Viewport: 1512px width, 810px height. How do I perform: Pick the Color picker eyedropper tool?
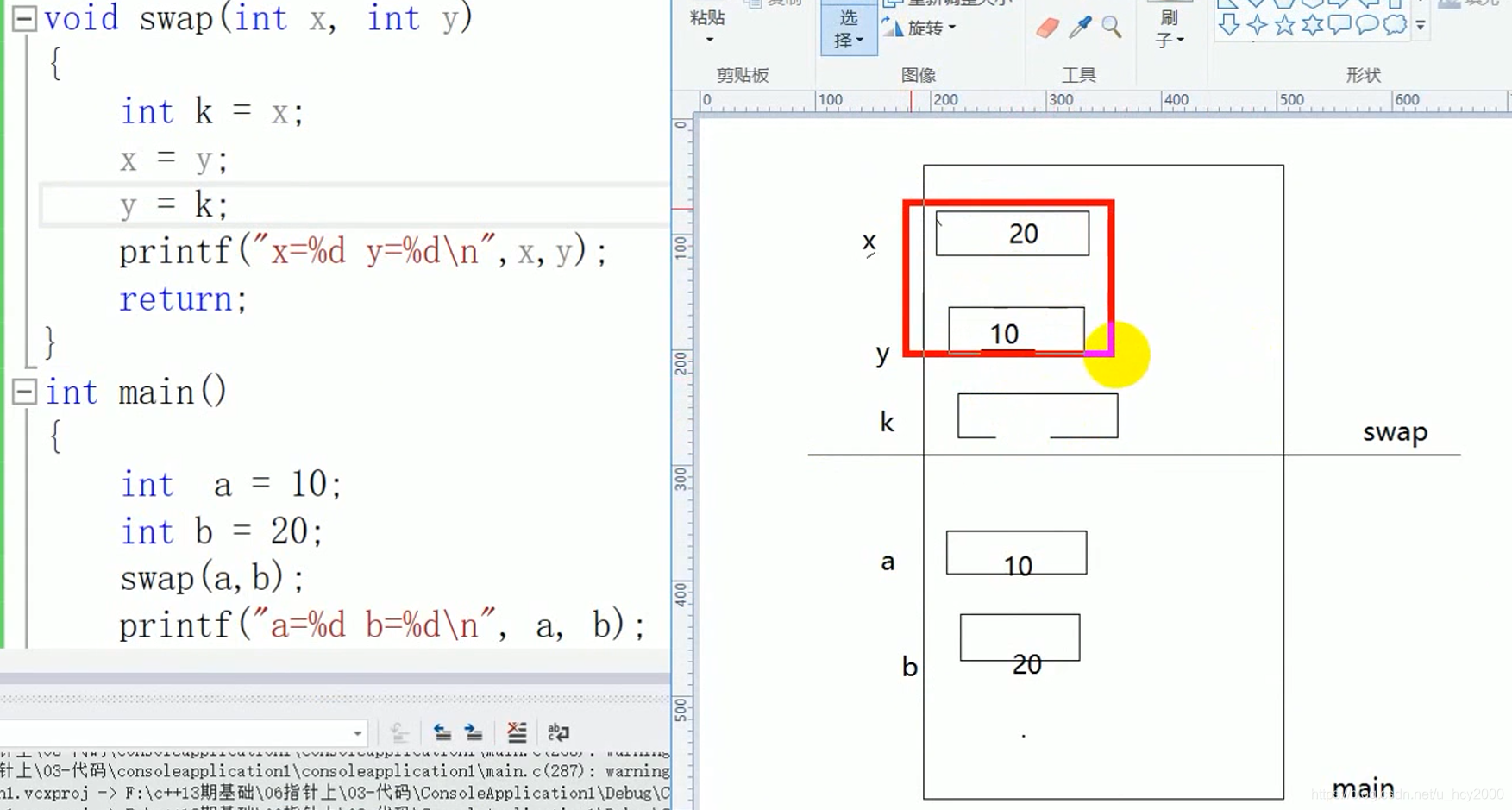tap(1080, 28)
